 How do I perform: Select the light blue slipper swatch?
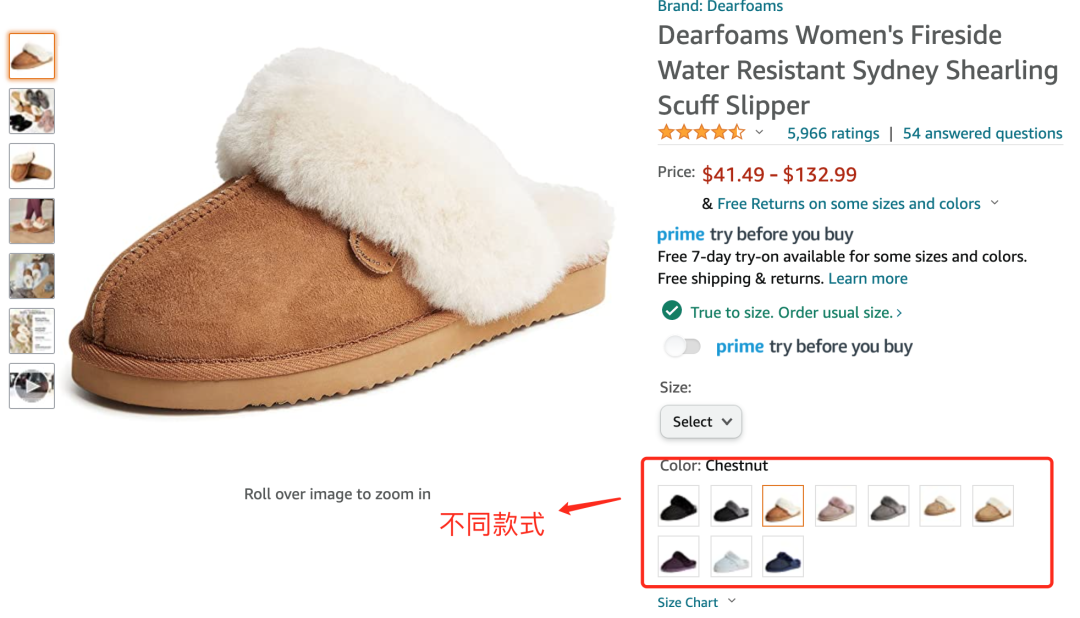[731, 557]
